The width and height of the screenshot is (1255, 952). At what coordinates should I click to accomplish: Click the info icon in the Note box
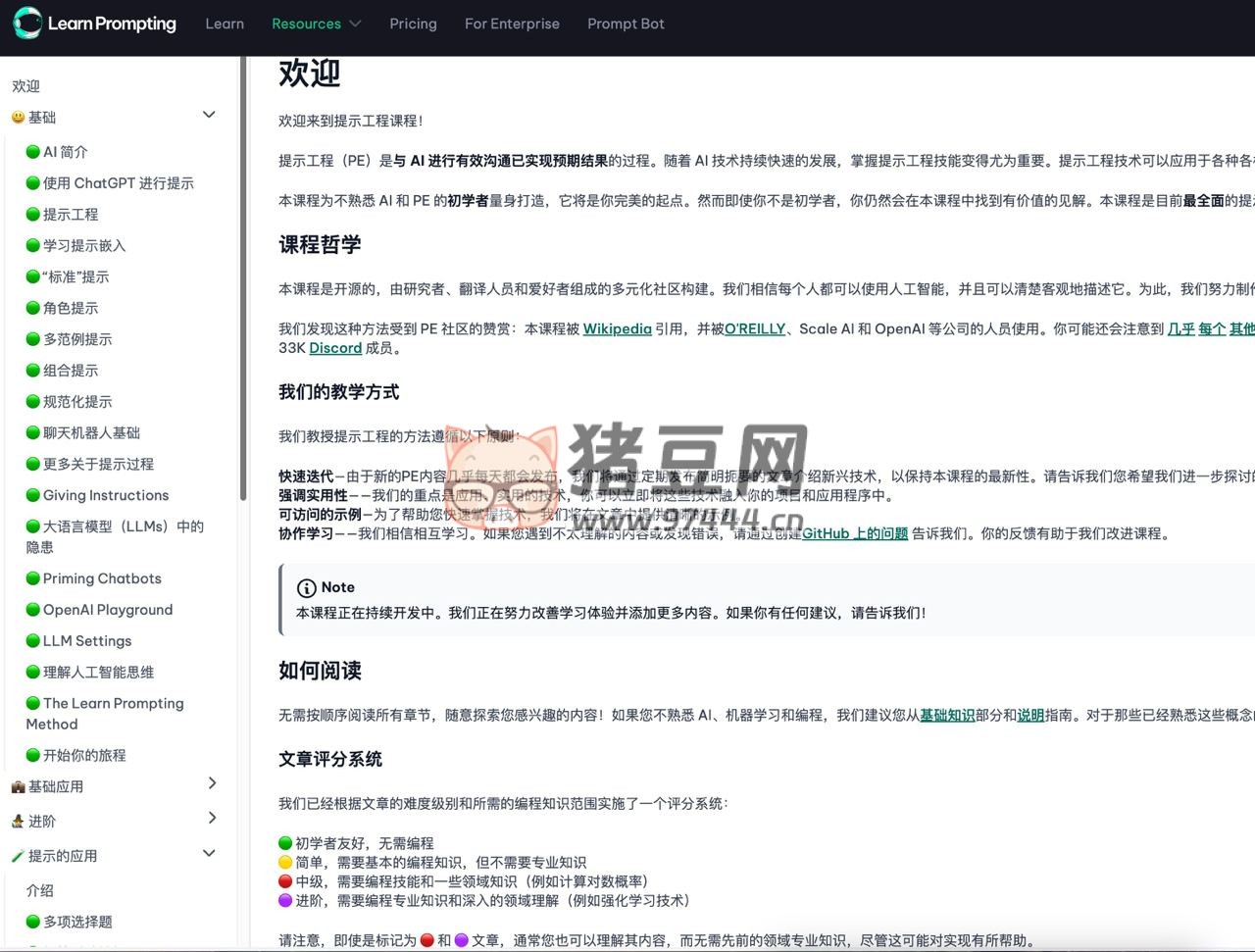tap(306, 587)
